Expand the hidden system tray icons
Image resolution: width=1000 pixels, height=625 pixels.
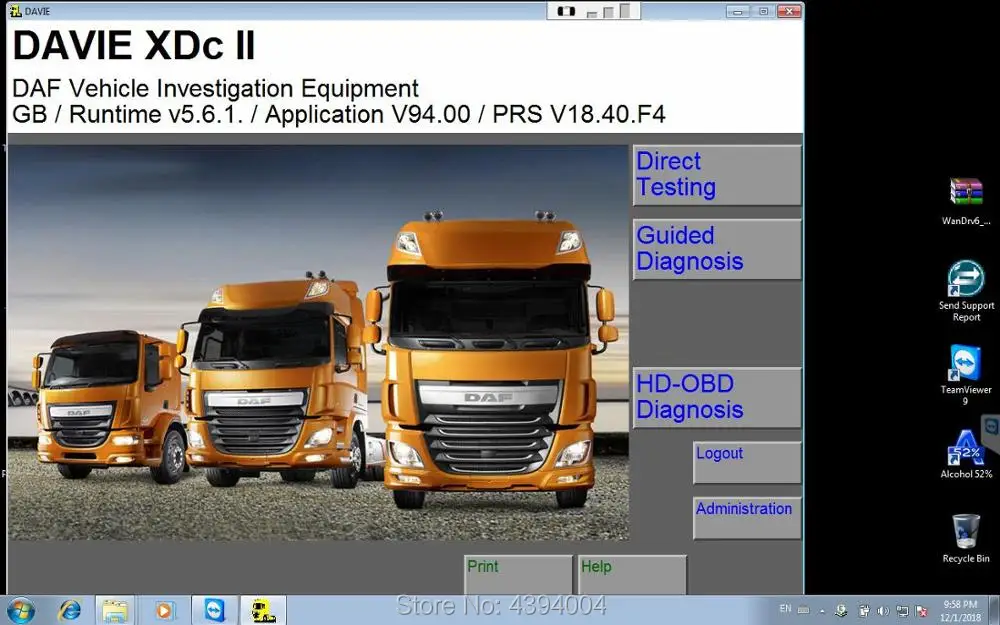tap(822, 610)
